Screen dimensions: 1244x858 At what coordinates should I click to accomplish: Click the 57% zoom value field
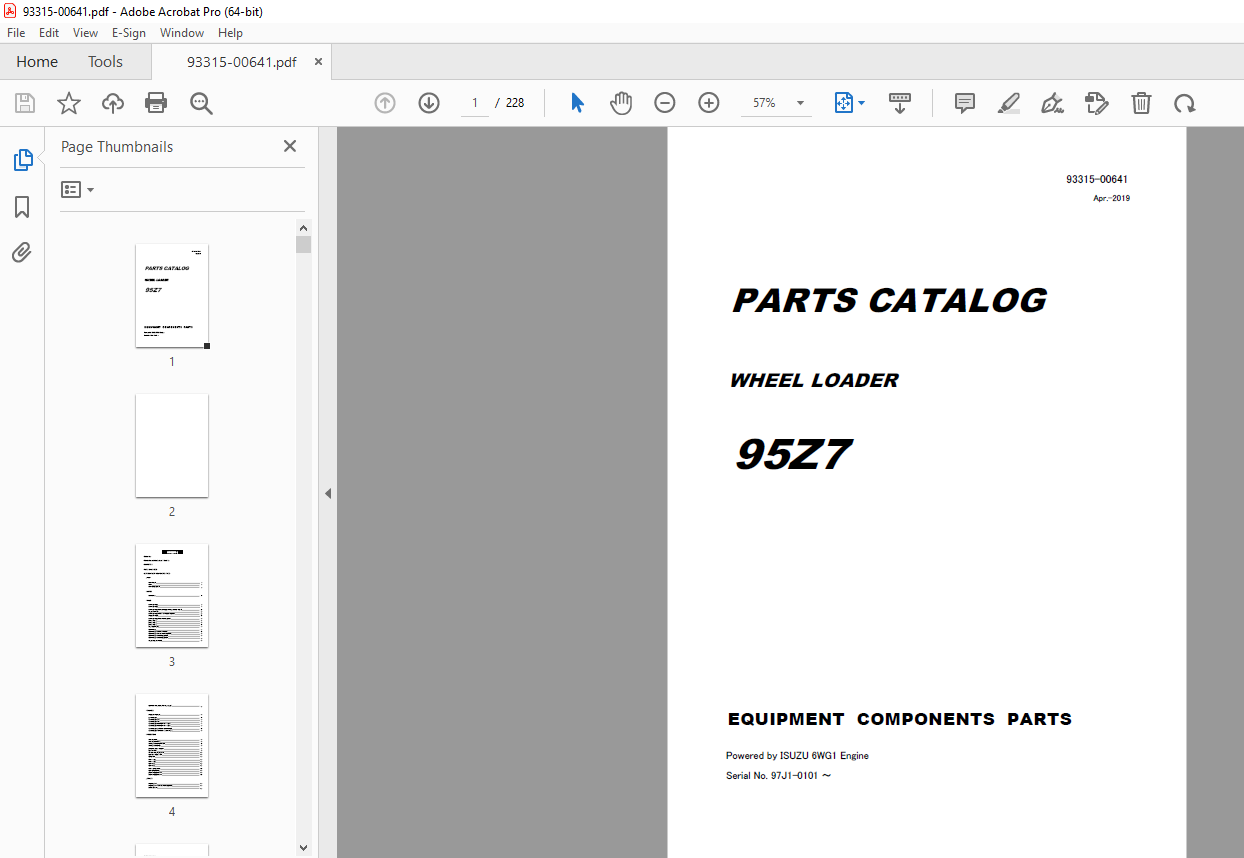tap(765, 103)
